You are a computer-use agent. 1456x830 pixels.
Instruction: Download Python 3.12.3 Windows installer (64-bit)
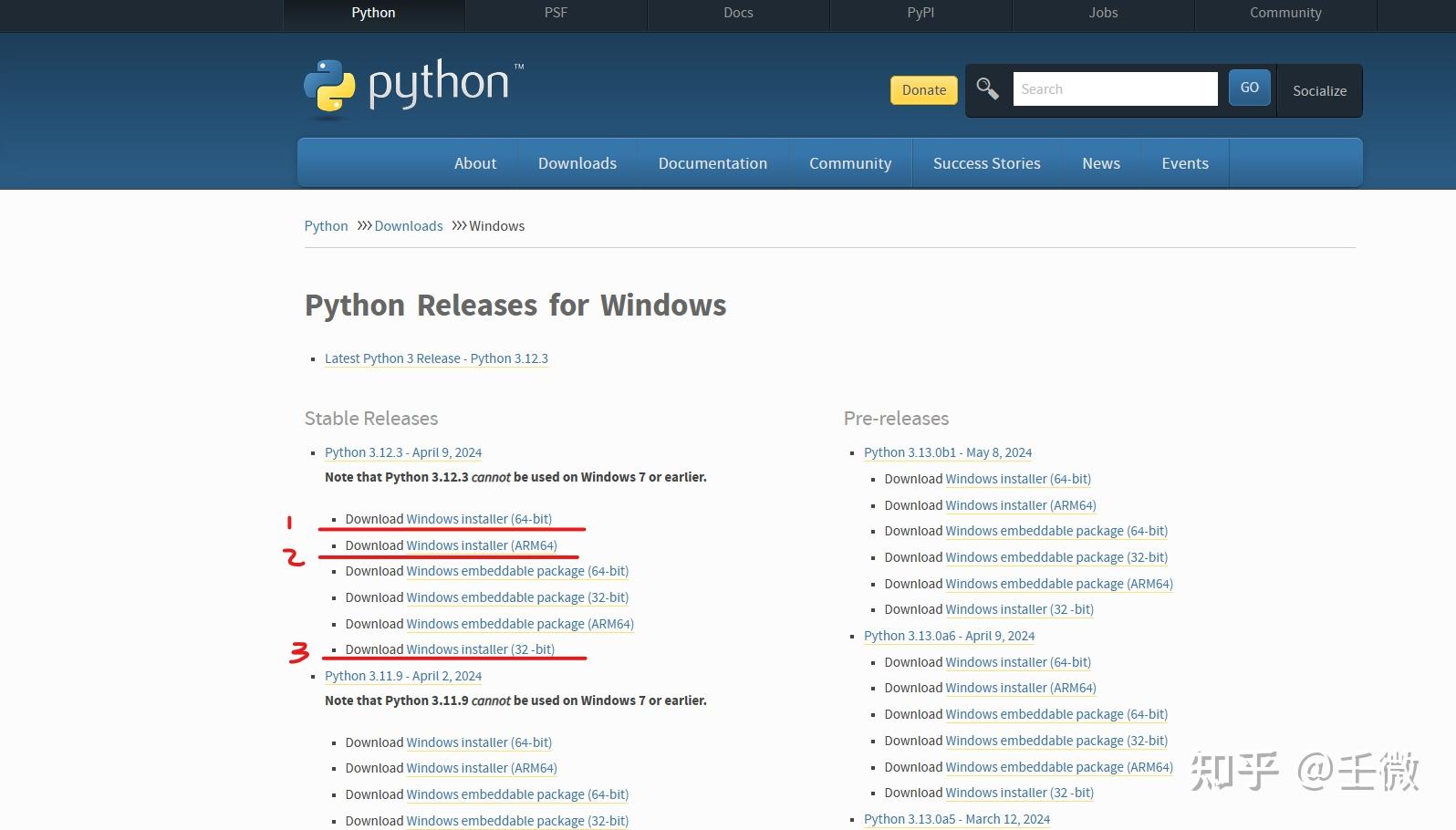point(479,519)
